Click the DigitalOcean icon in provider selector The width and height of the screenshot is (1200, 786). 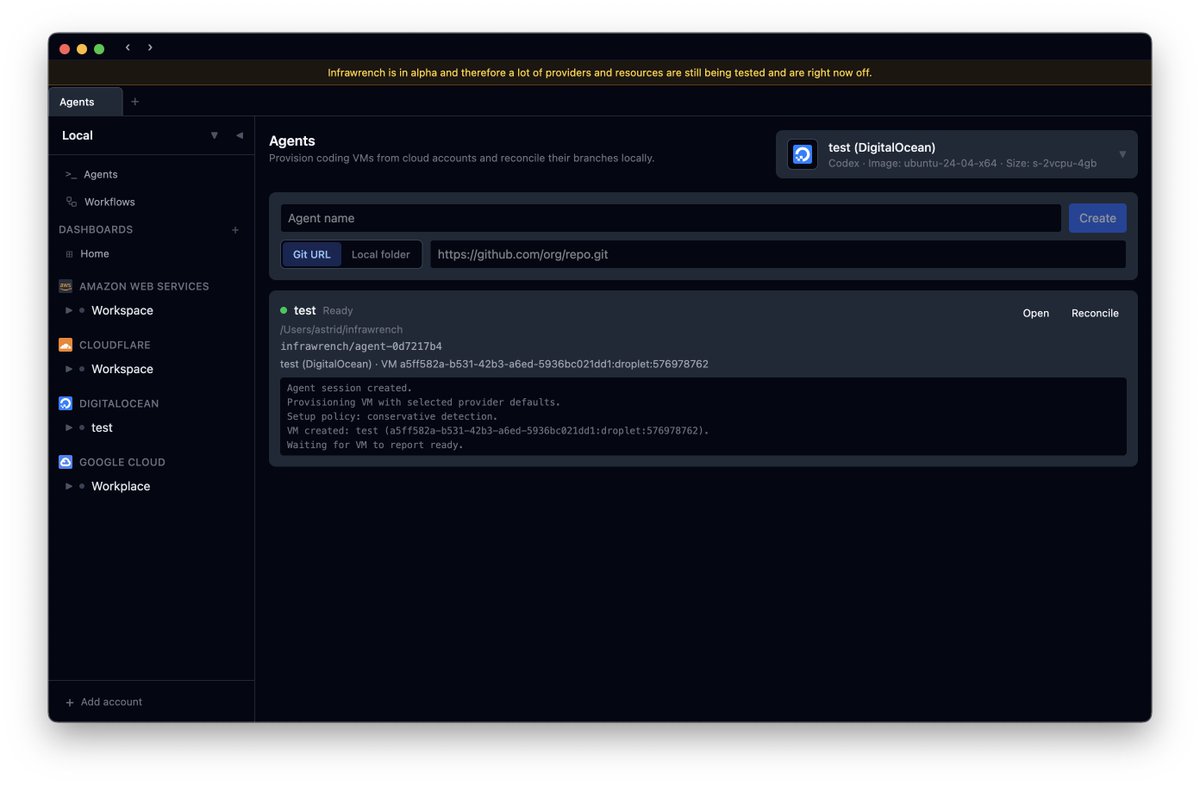(802, 154)
